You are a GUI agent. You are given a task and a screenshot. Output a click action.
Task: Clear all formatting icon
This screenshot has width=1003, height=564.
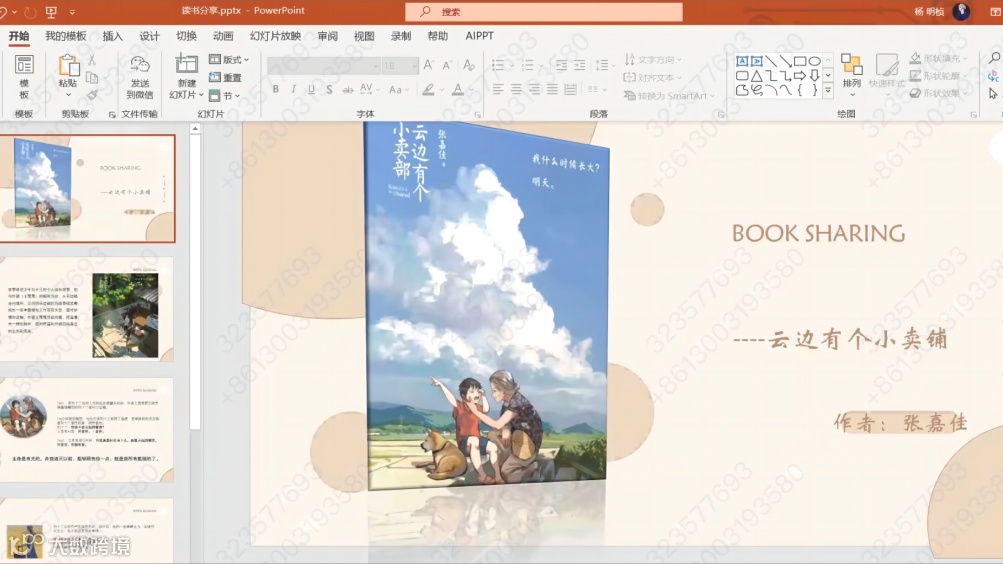point(469,65)
